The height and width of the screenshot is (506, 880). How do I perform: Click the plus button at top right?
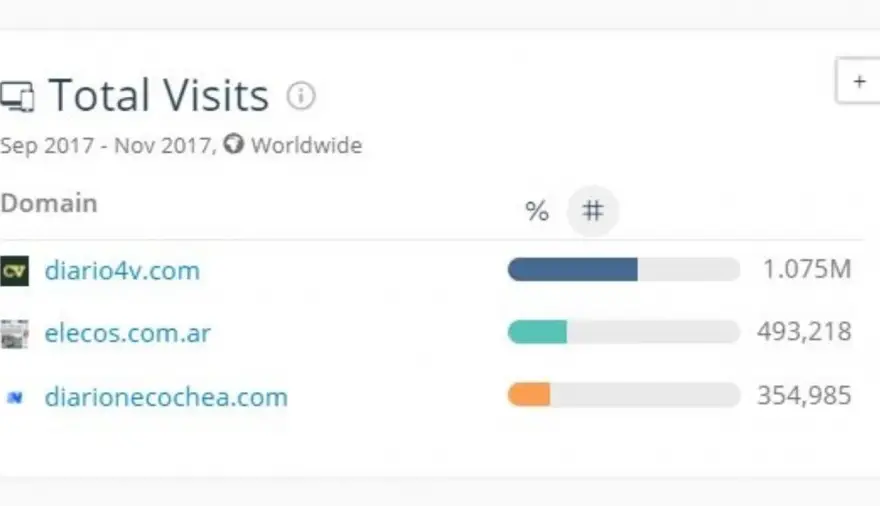coord(858,81)
